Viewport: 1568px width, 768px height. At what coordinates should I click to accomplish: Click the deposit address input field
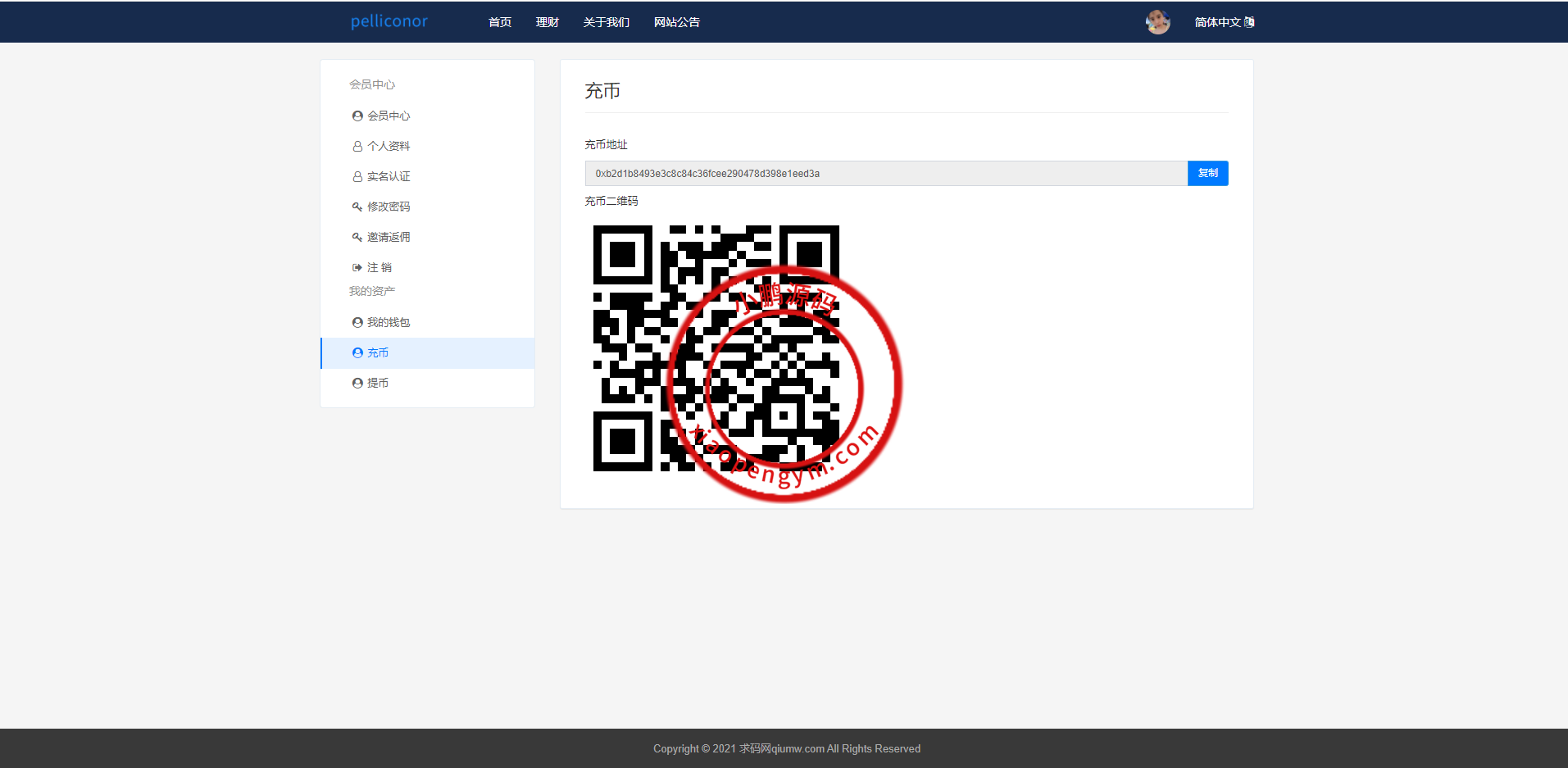click(885, 174)
